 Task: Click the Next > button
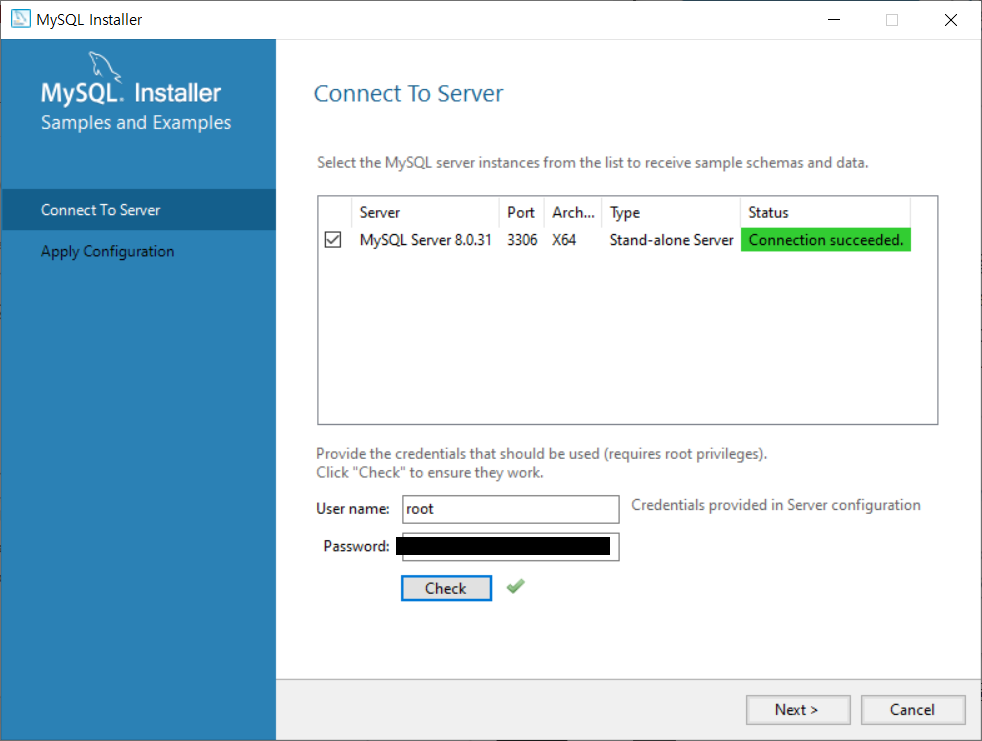click(x=798, y=710)
